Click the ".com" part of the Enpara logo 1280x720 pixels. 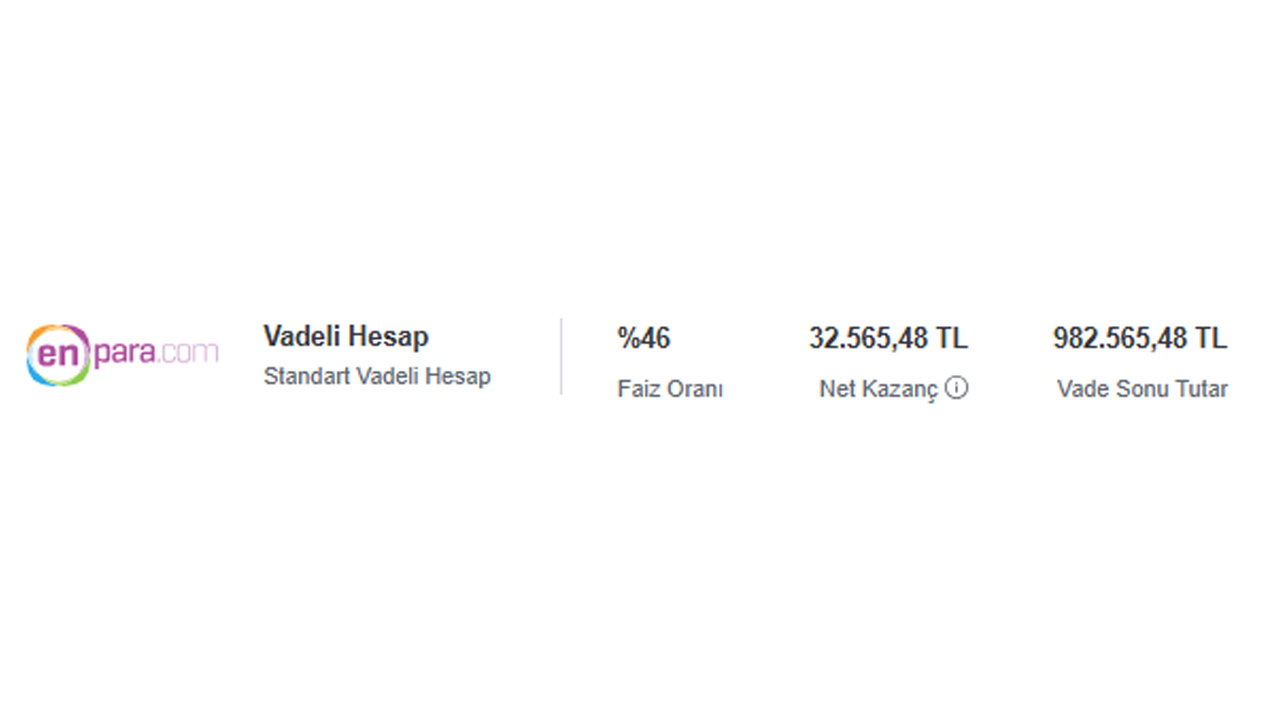(x=188, y=352)
